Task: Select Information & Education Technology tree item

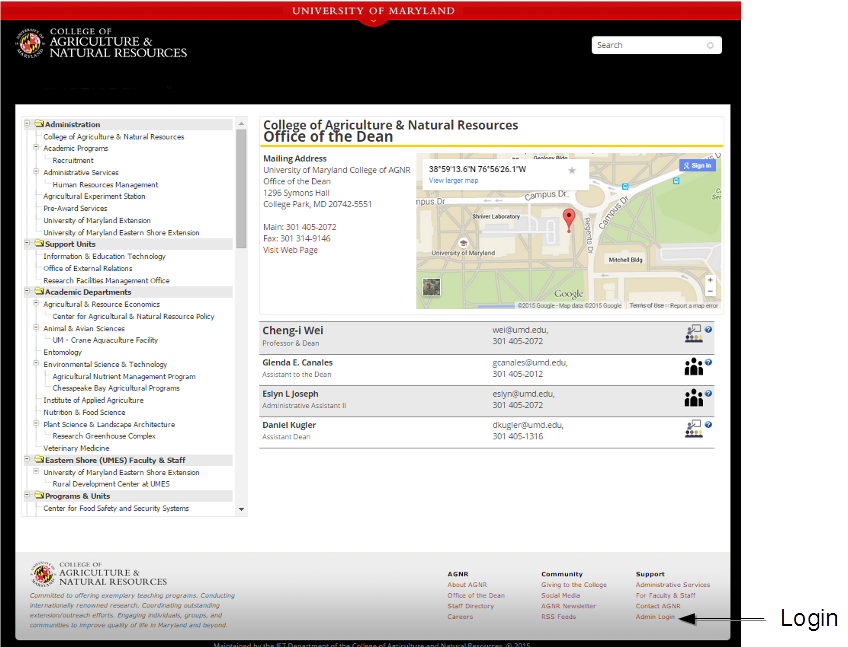Action: (104, 256)
